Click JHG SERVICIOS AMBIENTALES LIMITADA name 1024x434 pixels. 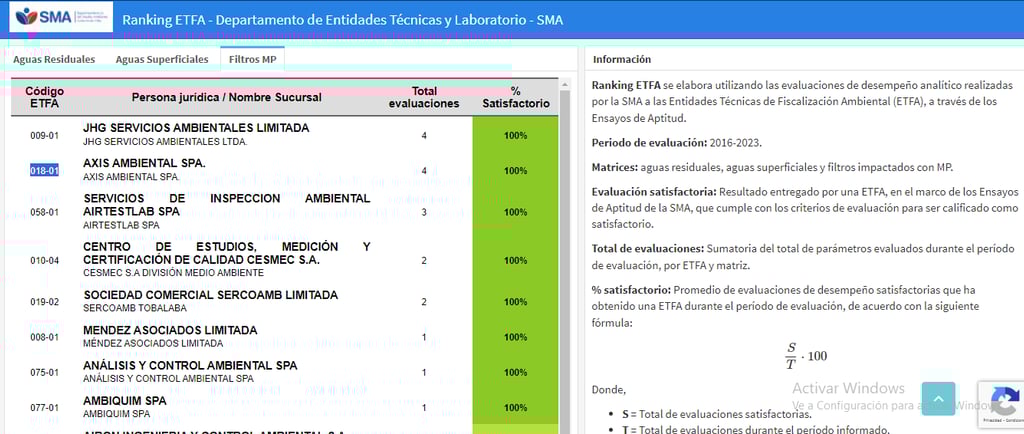[196, 129]
